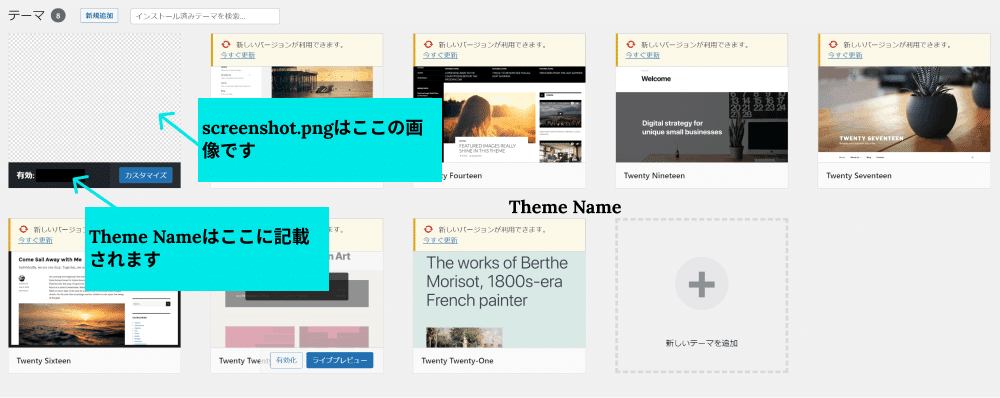Click the テーマ page heading
This screenshot has width=1000, height=398.
27,15
